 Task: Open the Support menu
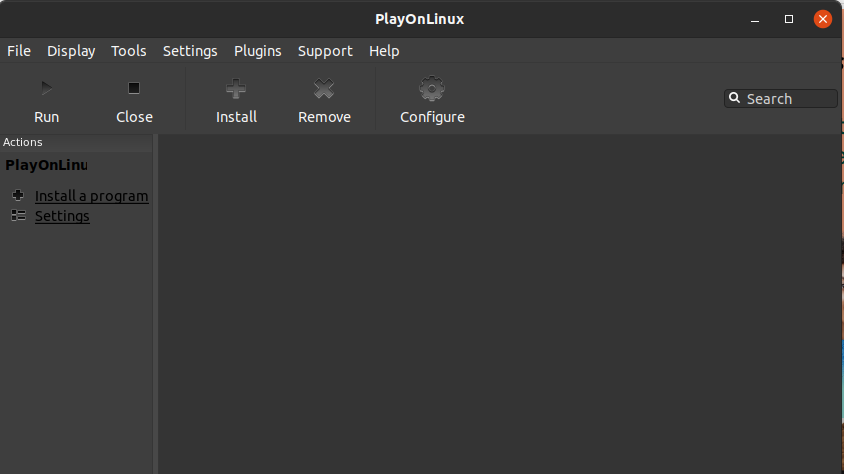325,51
